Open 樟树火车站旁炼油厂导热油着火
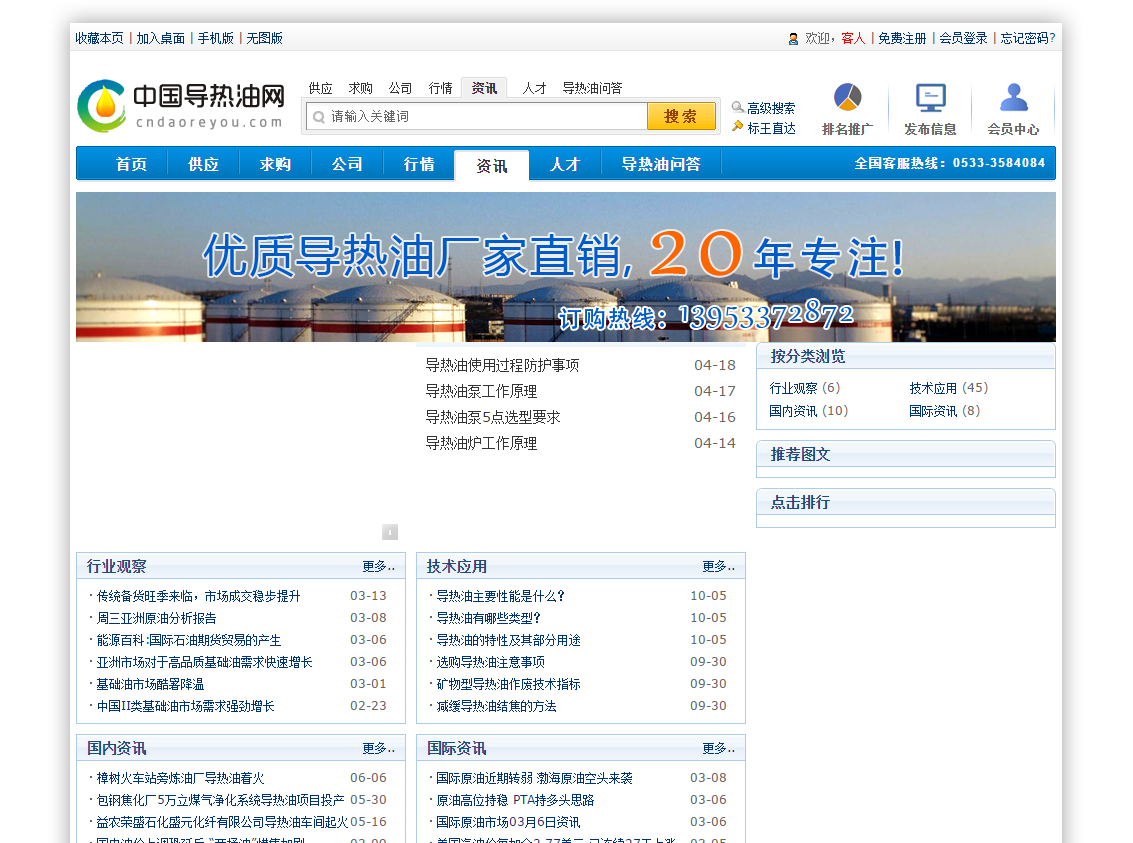Image resolution: width=1133 pixels, height=843 pixels. [181, 778]
